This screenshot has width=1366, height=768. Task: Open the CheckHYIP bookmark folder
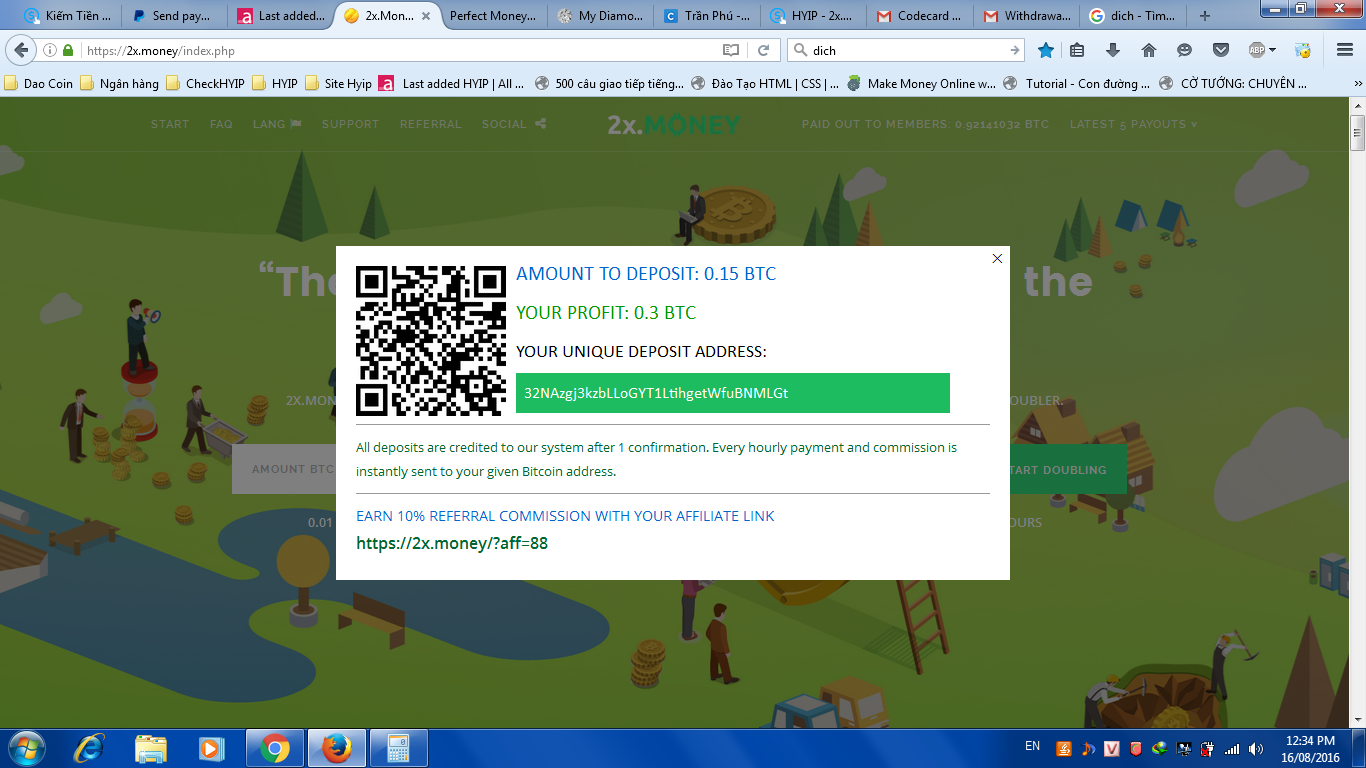[x=205, y=84]
